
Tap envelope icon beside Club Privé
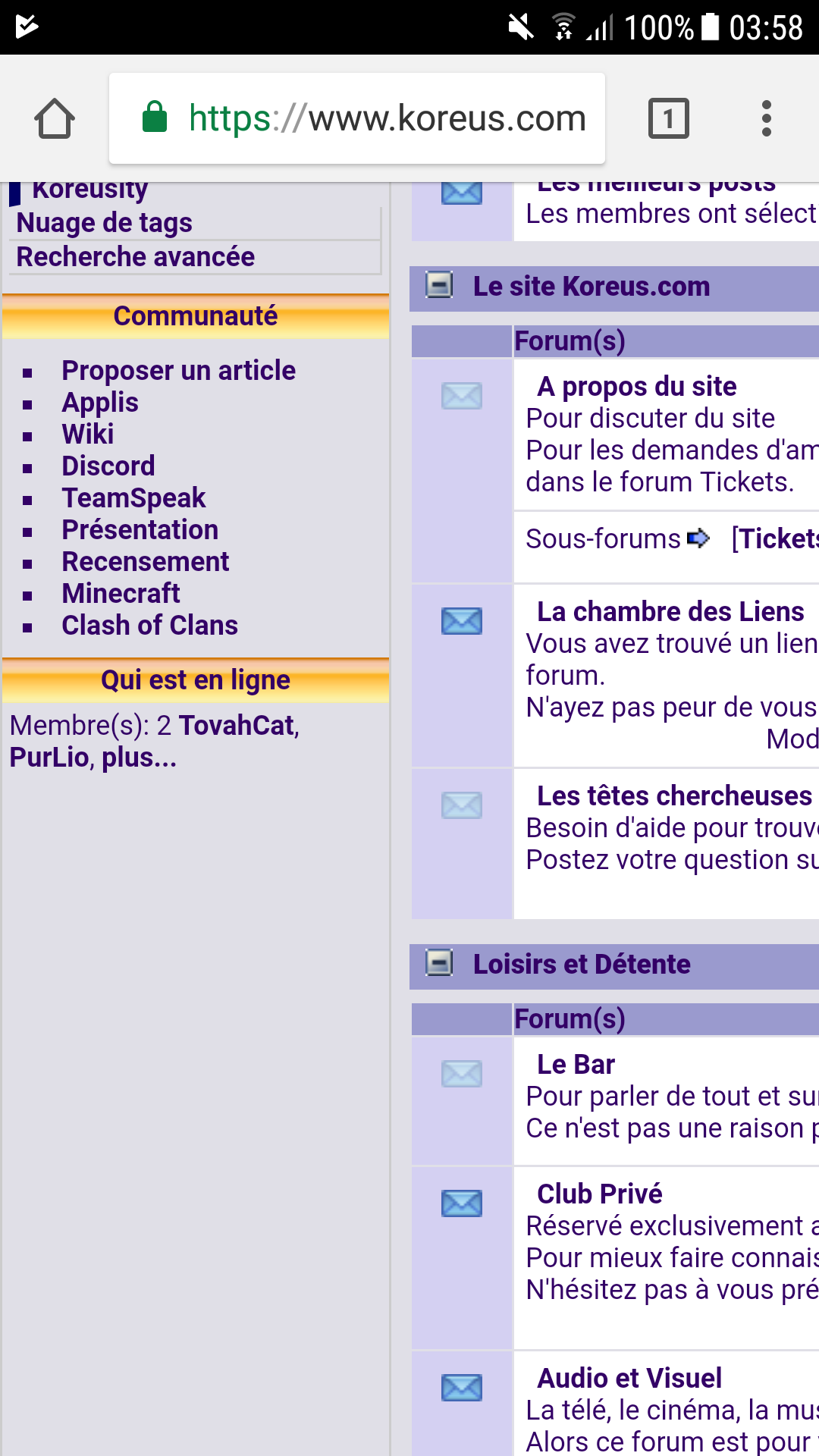coord(461,1203)
